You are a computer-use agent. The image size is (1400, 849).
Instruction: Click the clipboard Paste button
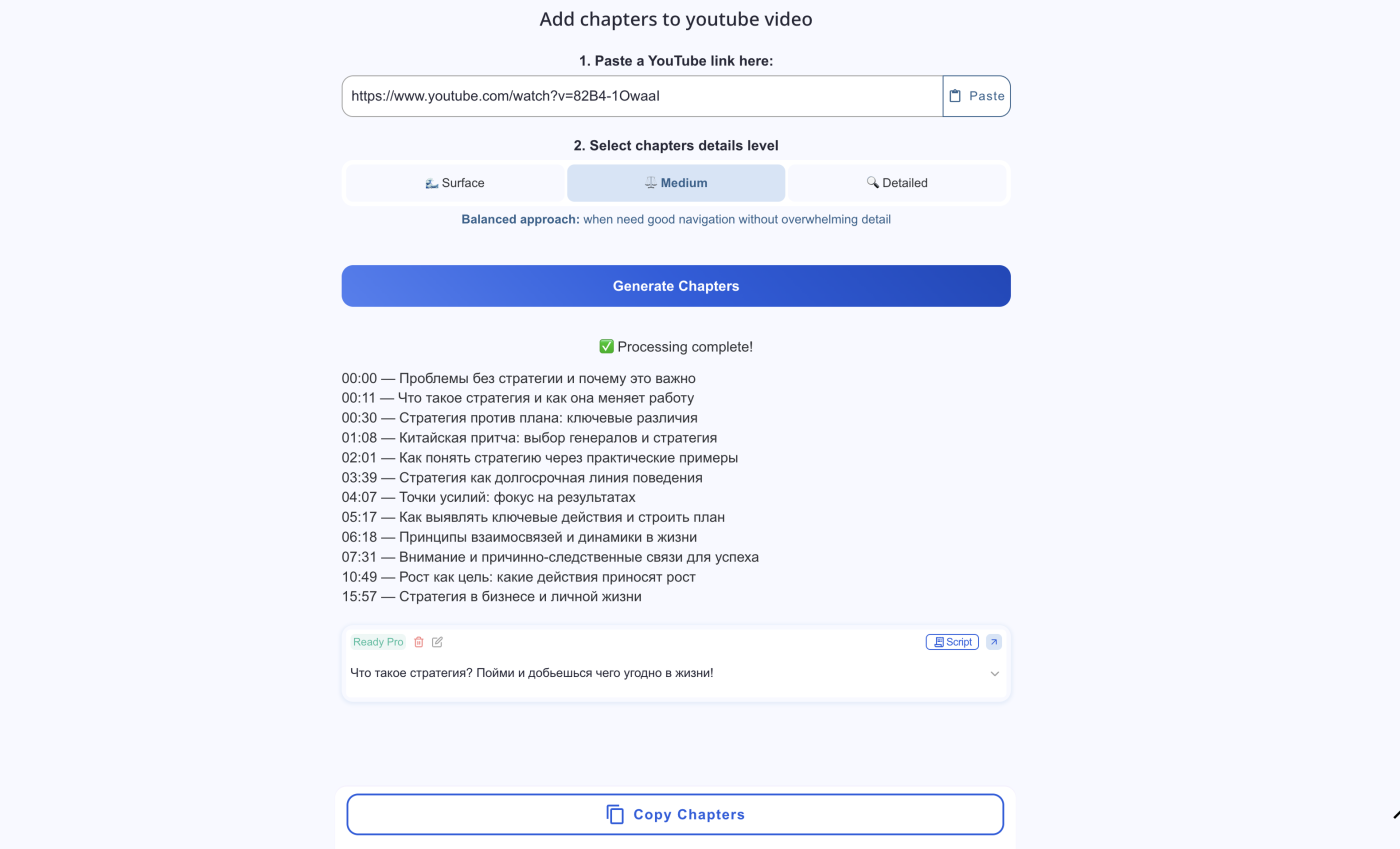[x=976, y=96]
